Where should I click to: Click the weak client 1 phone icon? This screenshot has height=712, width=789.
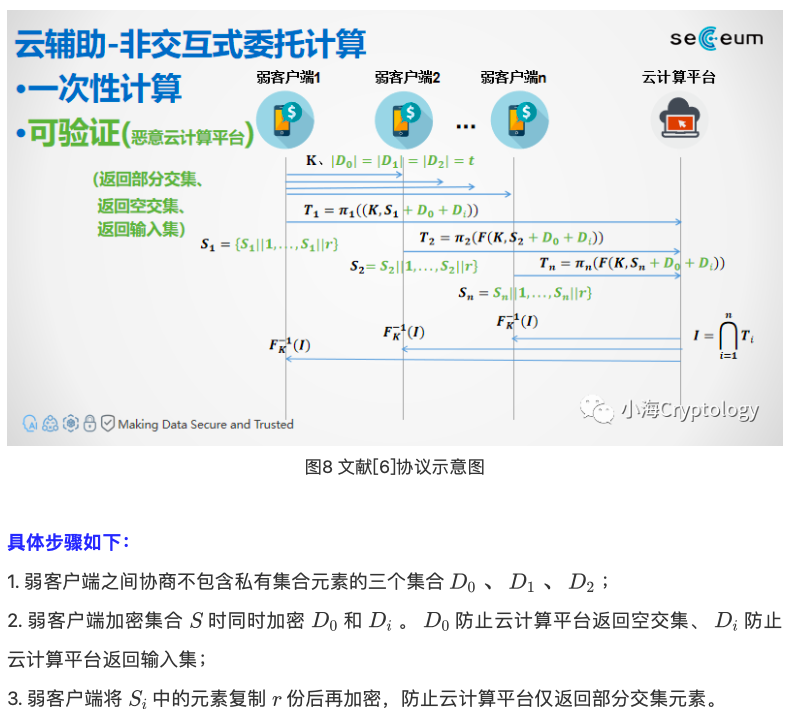click(285, 120)
